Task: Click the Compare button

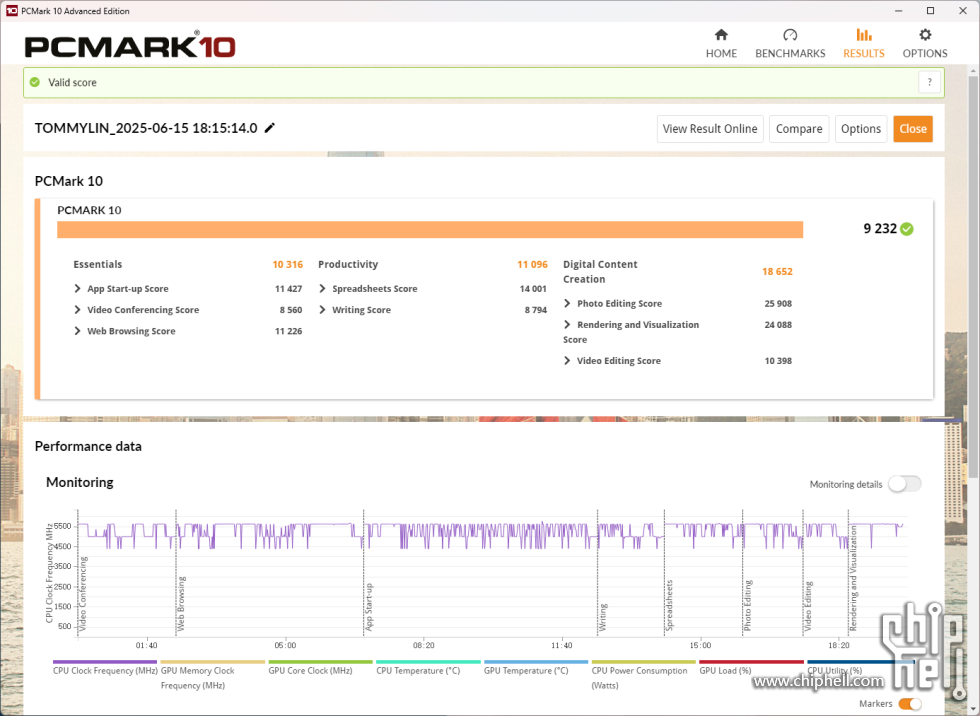Action: [x=799, y=129]
